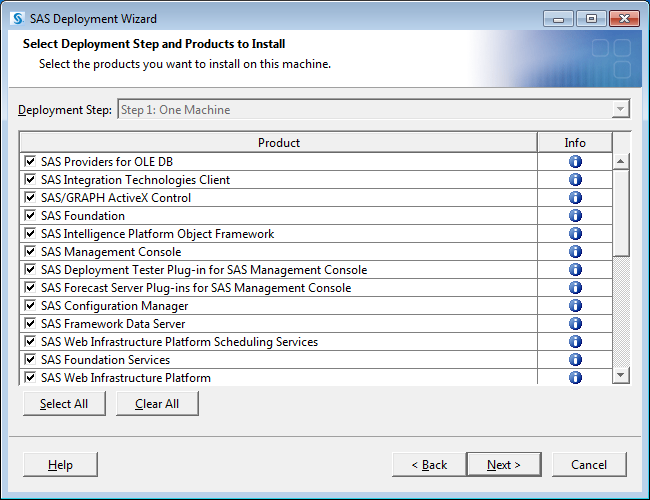
Task: Open info for SAS Framework Data Server
Action: [575, 323]
